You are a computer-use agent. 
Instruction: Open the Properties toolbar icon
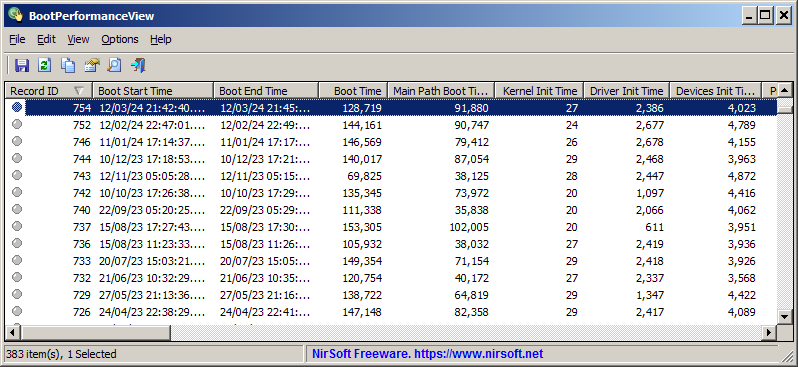(92, 65)
